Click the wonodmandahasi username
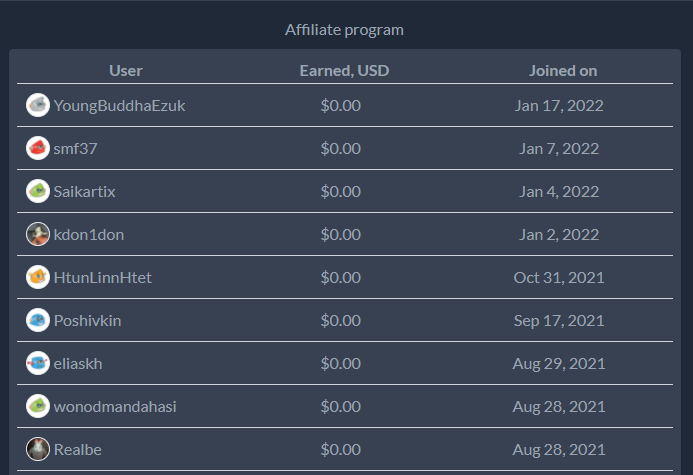Viewport: 693px width, 475px height. pos(115,407)
